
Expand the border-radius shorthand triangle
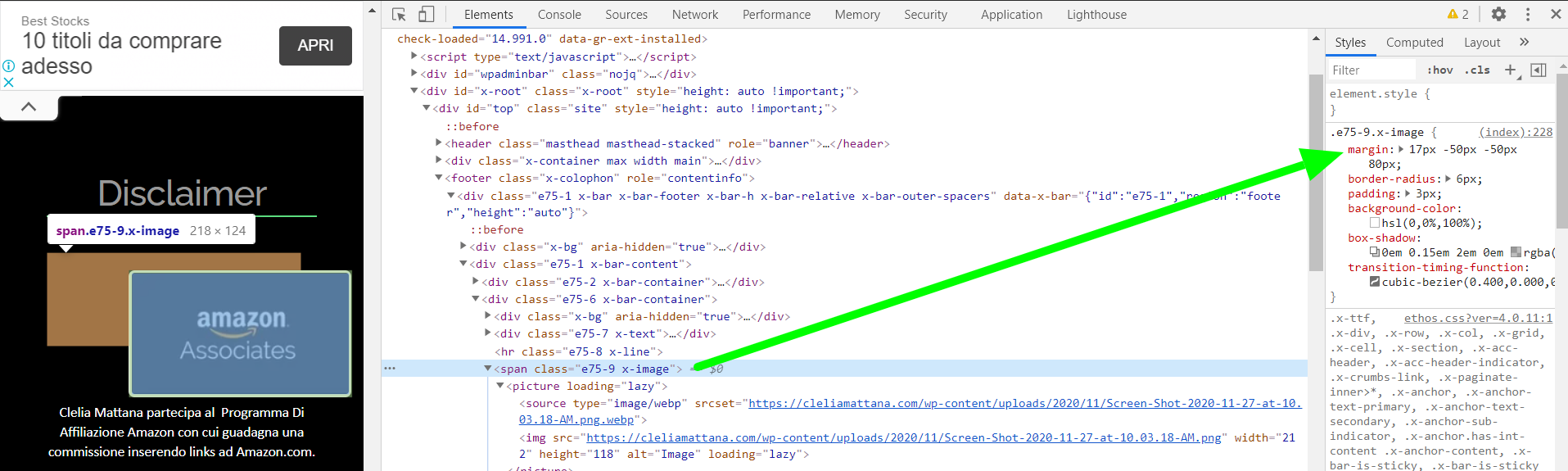tap(1448, 179)
